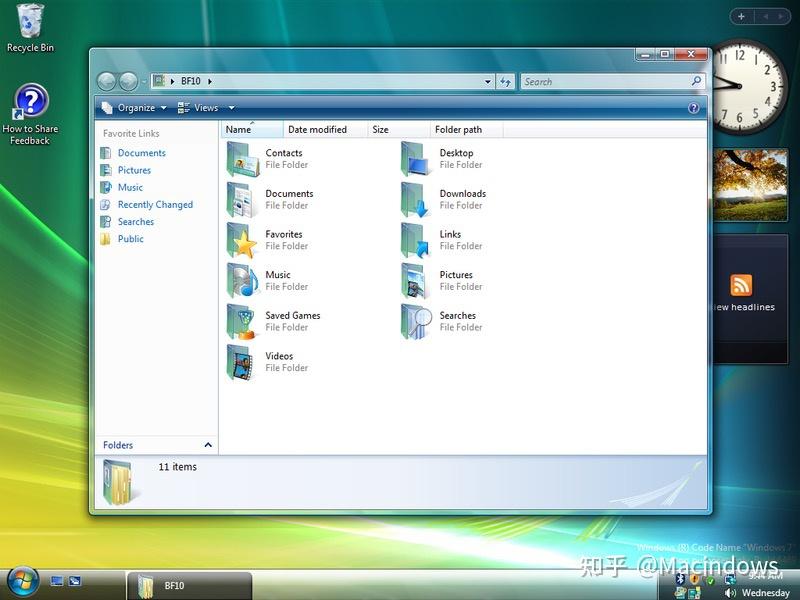This screenshot has height=600, width=800.
Task: Refresh the current folder view
Action: click(506, 81)
